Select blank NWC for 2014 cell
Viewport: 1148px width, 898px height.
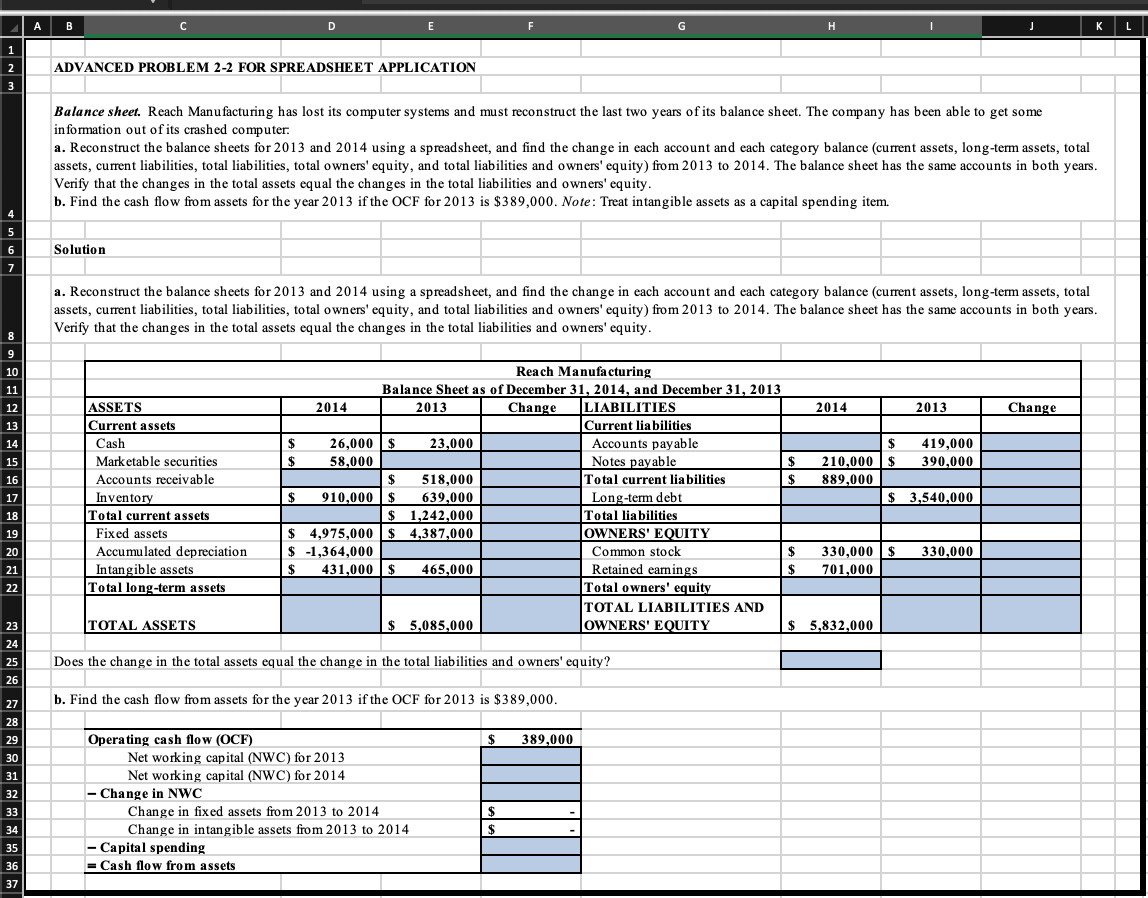click(531, 775)
